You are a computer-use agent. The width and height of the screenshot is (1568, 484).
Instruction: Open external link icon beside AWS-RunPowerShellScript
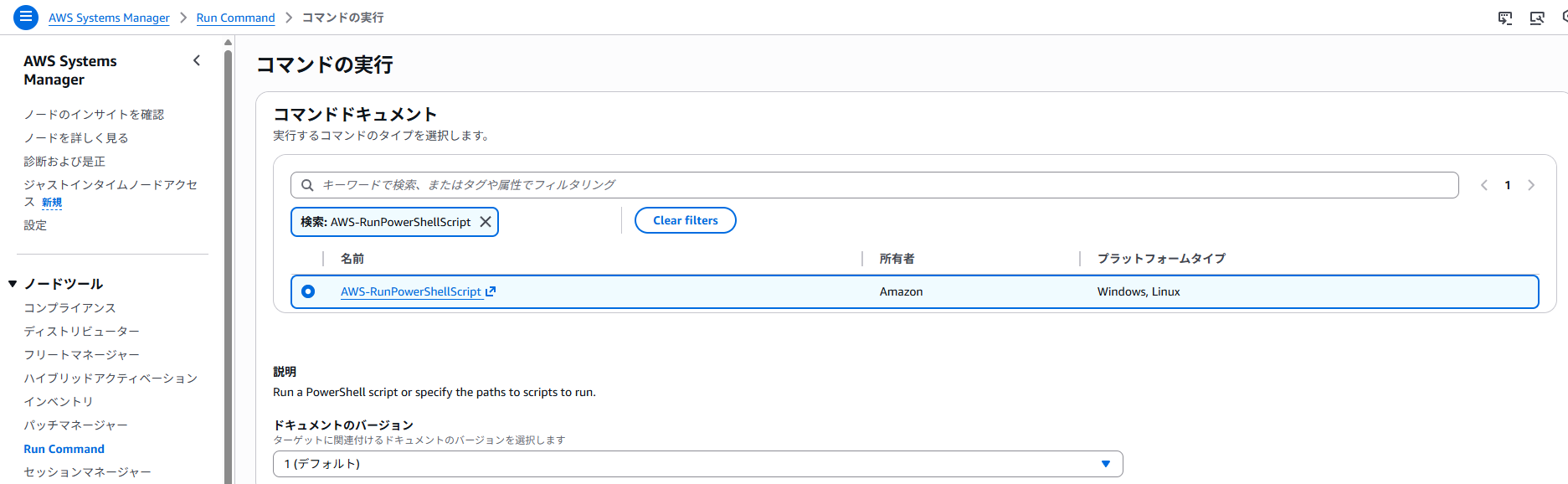pos(491,291)
